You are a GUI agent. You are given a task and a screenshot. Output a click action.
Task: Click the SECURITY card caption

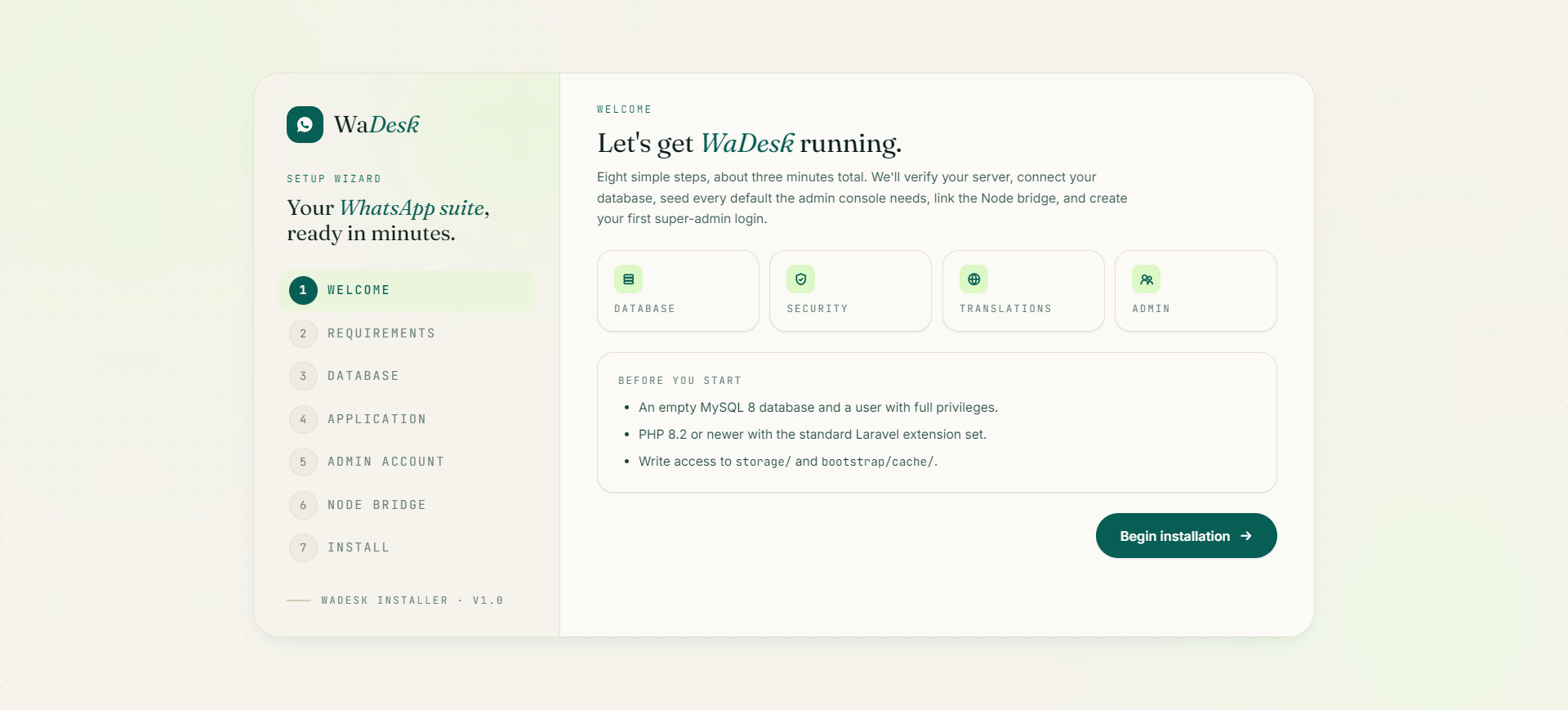coord(817,309)
